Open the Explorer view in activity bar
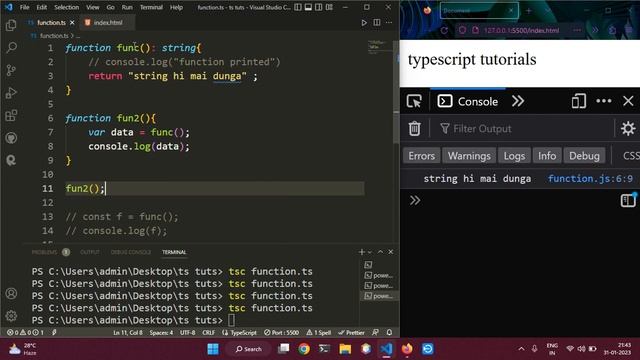This screenshot has height=360, width=640. 11,25
